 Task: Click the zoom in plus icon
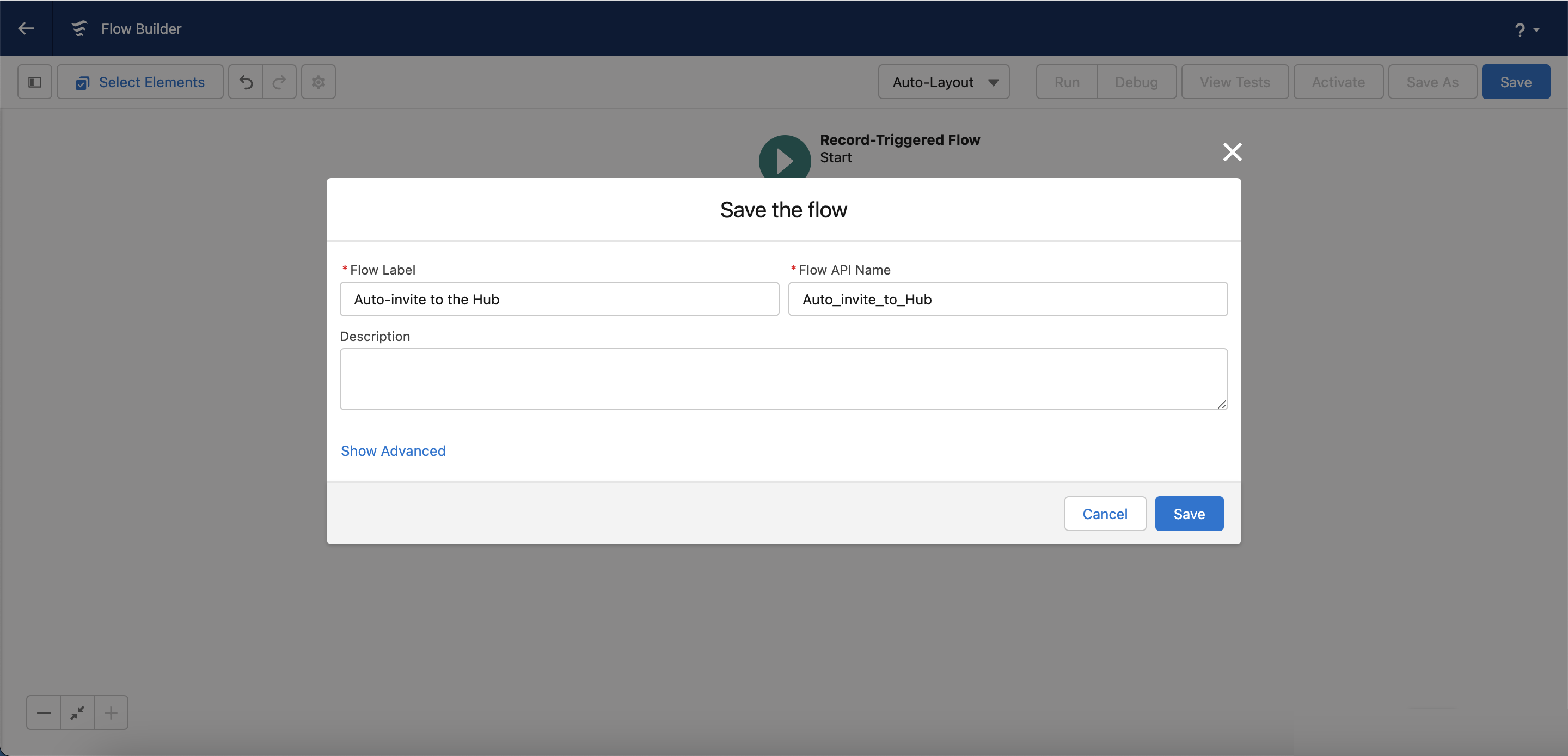[111, 712]
